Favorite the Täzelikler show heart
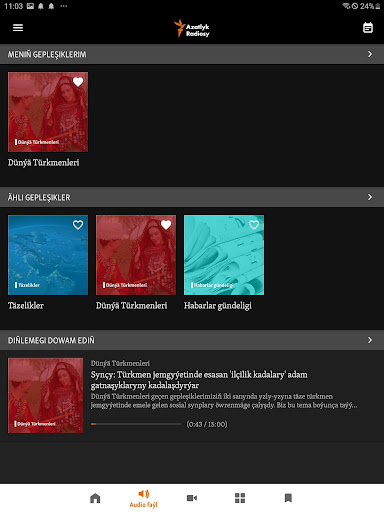The width and height of the screenshot is (384, 512). (x=78, y=225)
